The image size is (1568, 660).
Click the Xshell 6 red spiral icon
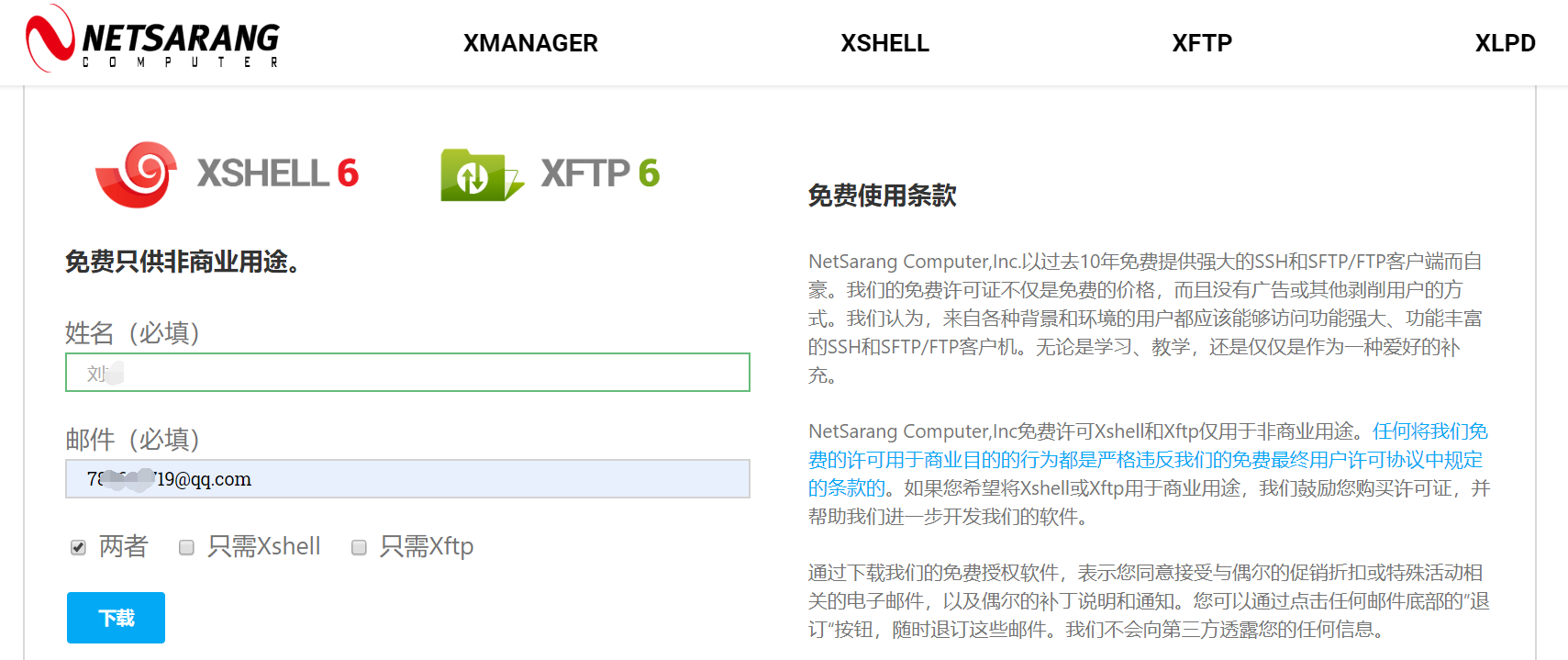pyautogui.click(x=137, y=174)
